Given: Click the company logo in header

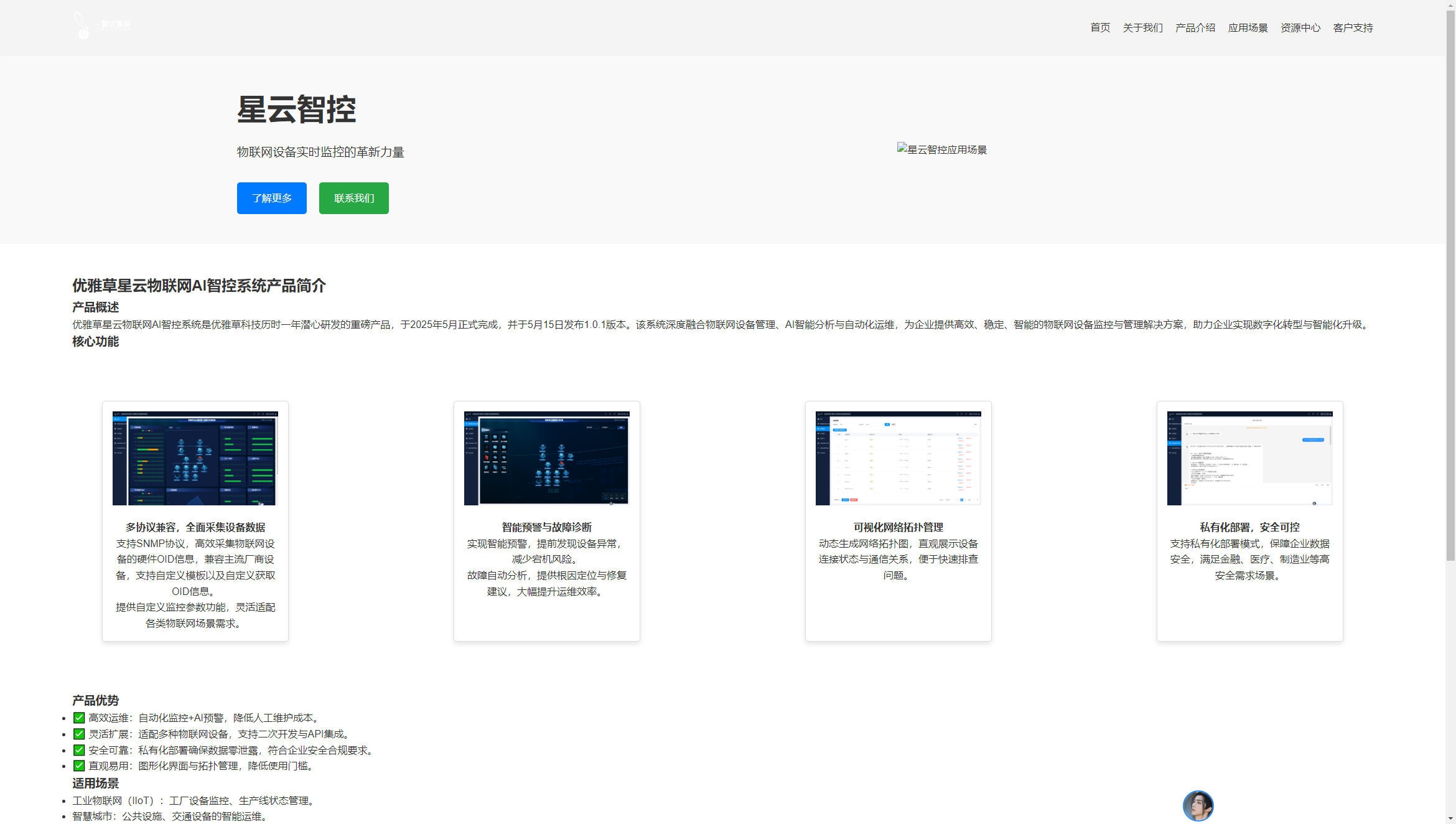Looking at the screenshot, I should [x=102, y=26].
